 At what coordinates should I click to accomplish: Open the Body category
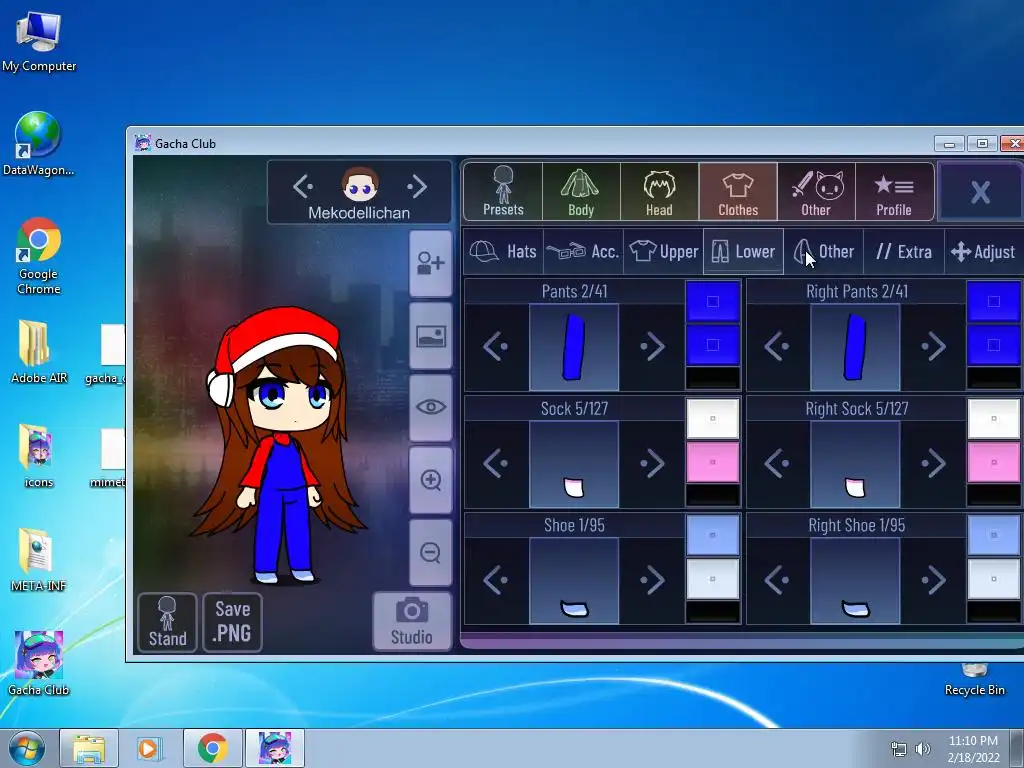coord(581,191)
